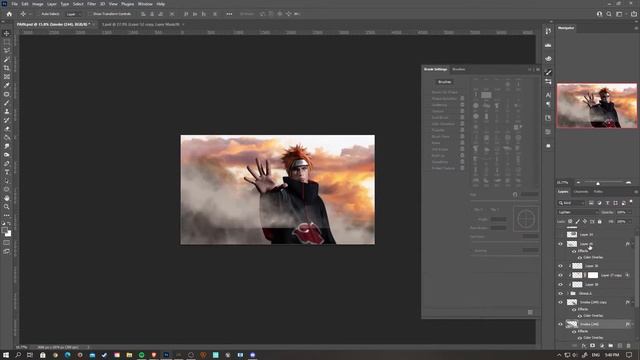The image size is (640, 360).
Task: Switch to the second document tab
Action: (x=140, y=24)
